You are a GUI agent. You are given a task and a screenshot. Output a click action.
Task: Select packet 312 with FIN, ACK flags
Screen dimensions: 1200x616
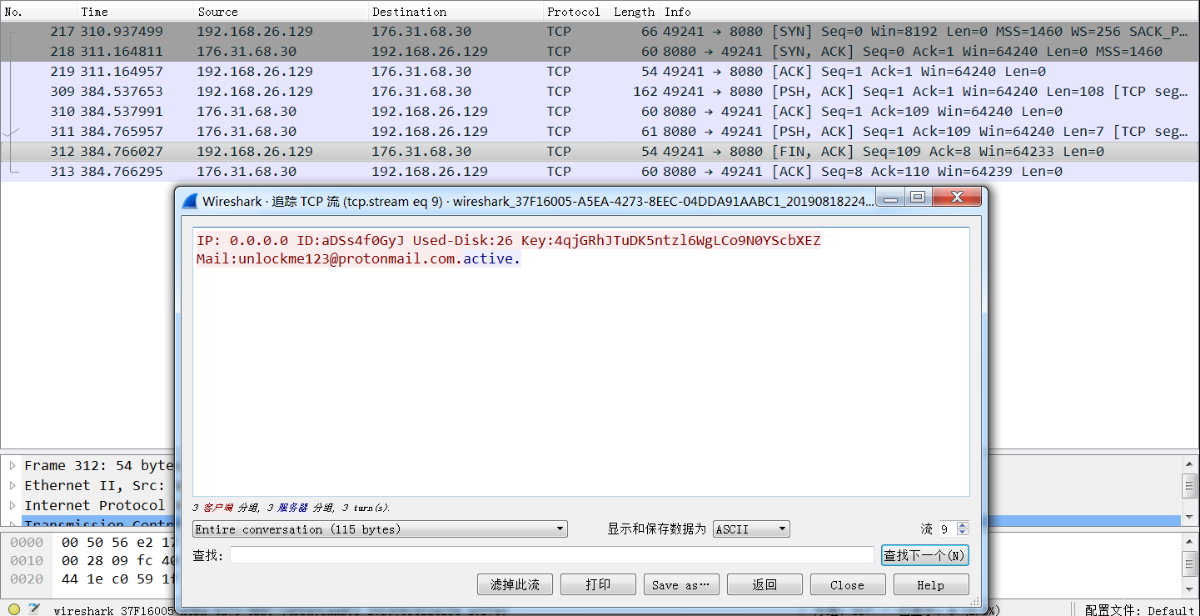coord(600,152)
